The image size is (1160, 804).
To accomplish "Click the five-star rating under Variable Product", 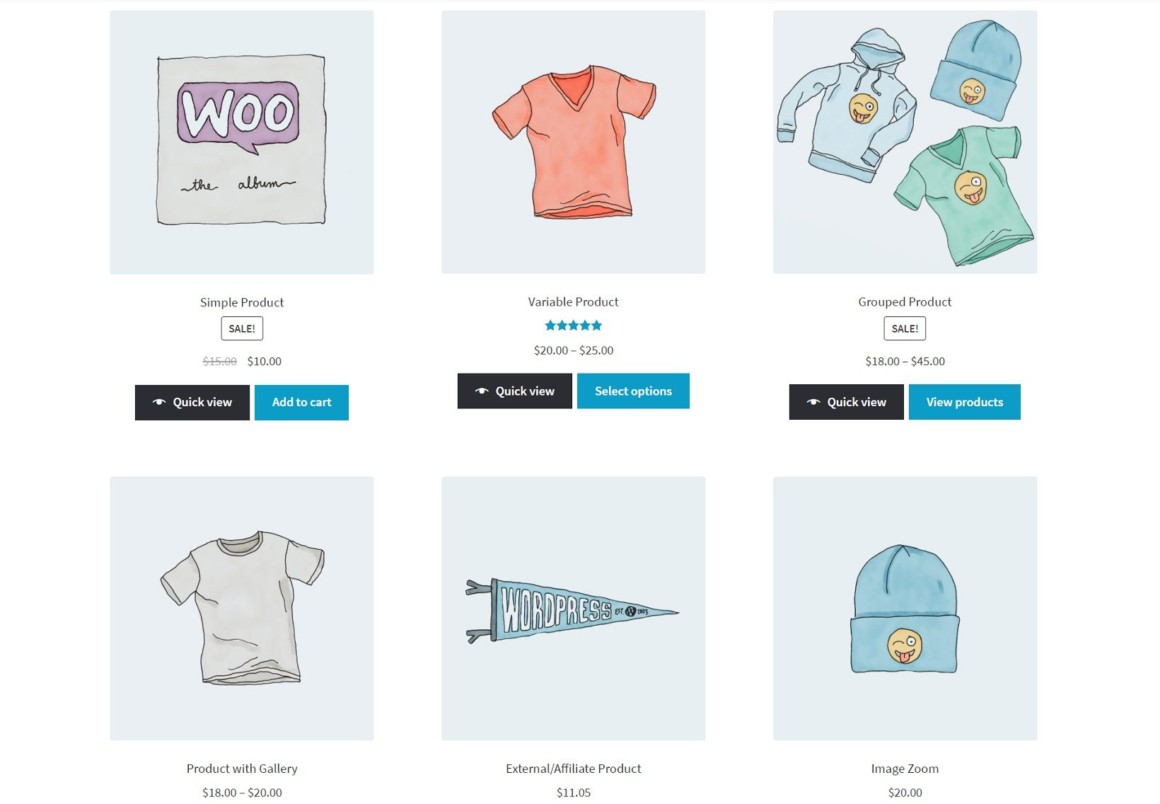I will pos(573,325).
